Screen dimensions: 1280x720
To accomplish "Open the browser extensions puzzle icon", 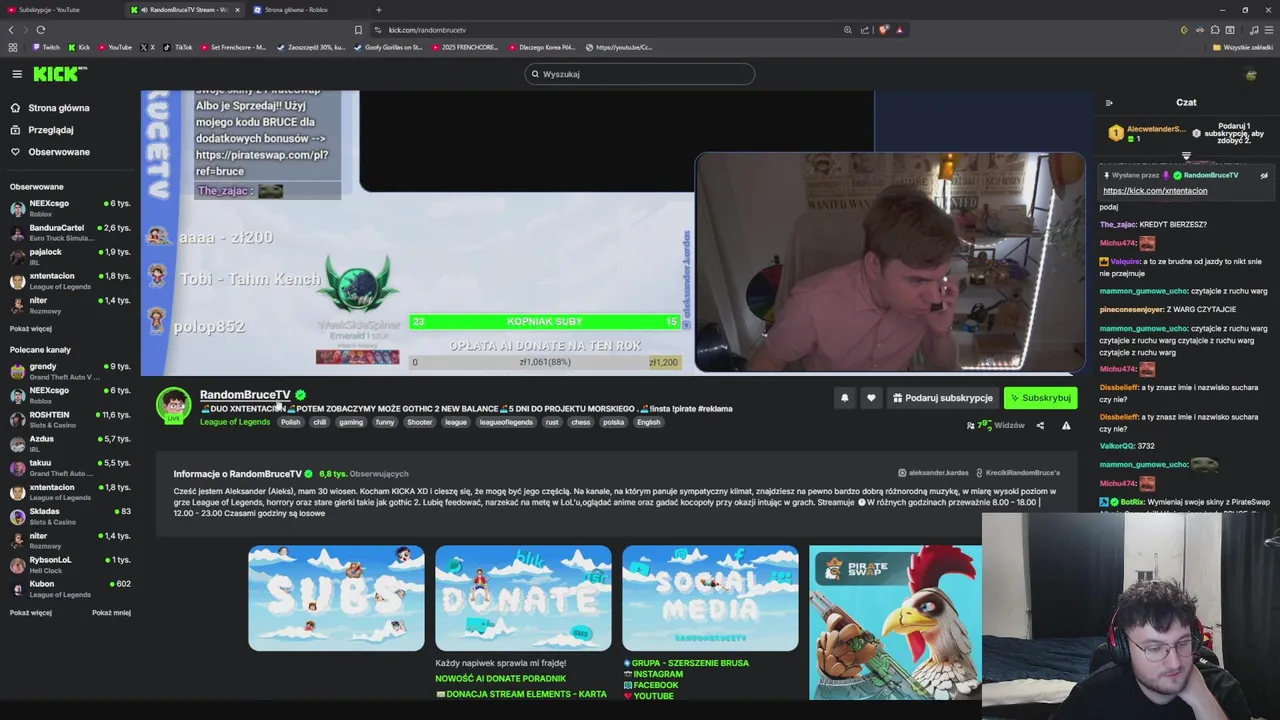I will [x=1215, y=30].
